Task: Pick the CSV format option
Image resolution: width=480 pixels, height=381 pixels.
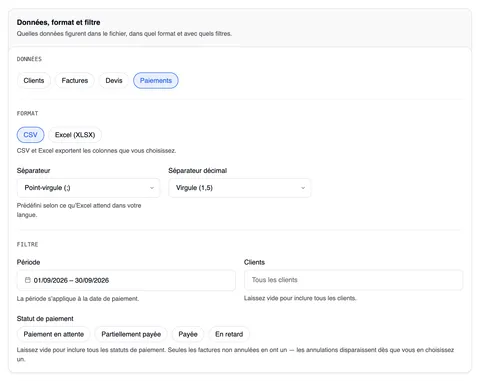Action: (30, 135)
